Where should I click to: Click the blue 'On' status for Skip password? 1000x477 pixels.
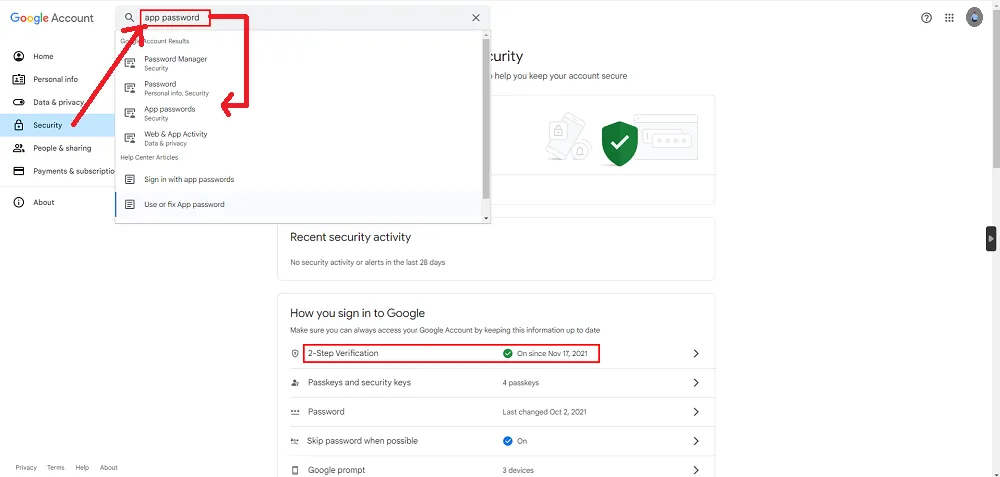(x=515, y=441)
